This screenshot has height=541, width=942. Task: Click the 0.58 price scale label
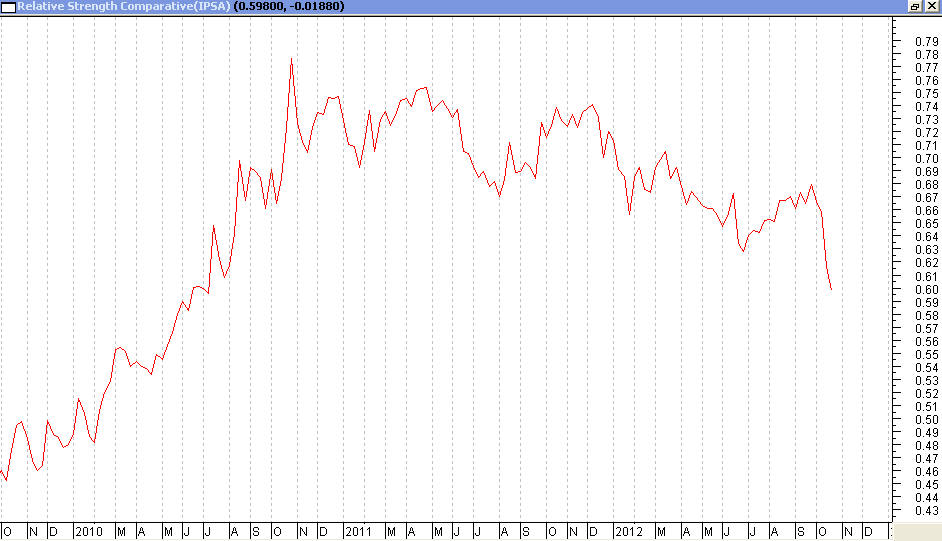point(926,316)
